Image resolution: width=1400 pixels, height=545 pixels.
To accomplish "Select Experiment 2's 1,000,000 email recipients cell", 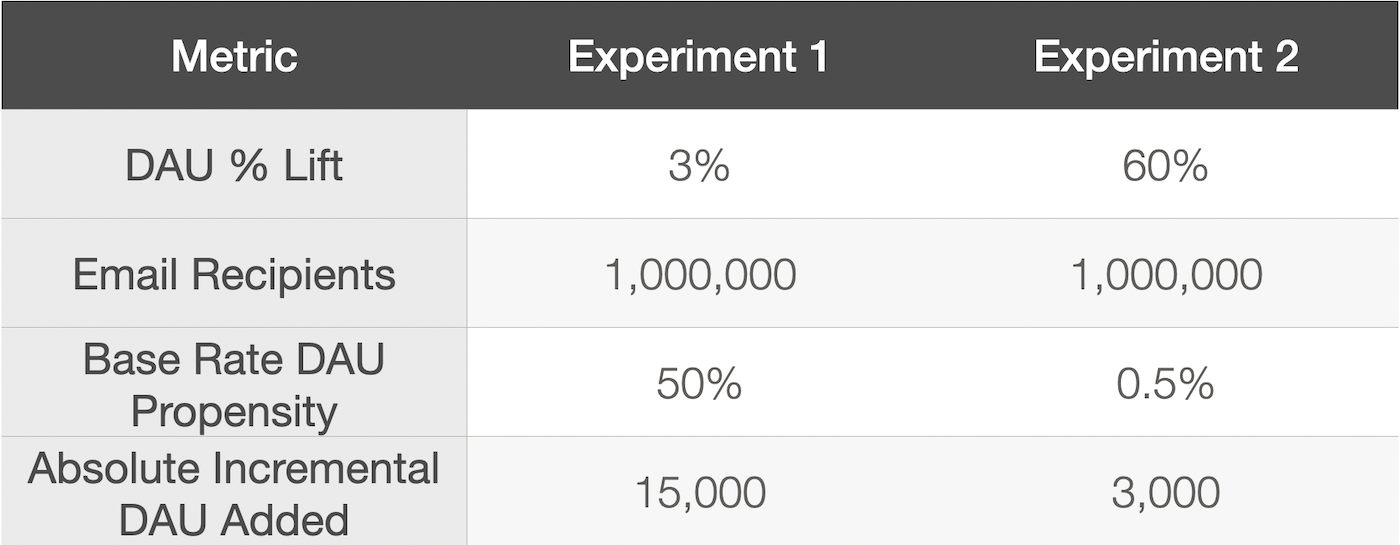I will click(1166, 275).
